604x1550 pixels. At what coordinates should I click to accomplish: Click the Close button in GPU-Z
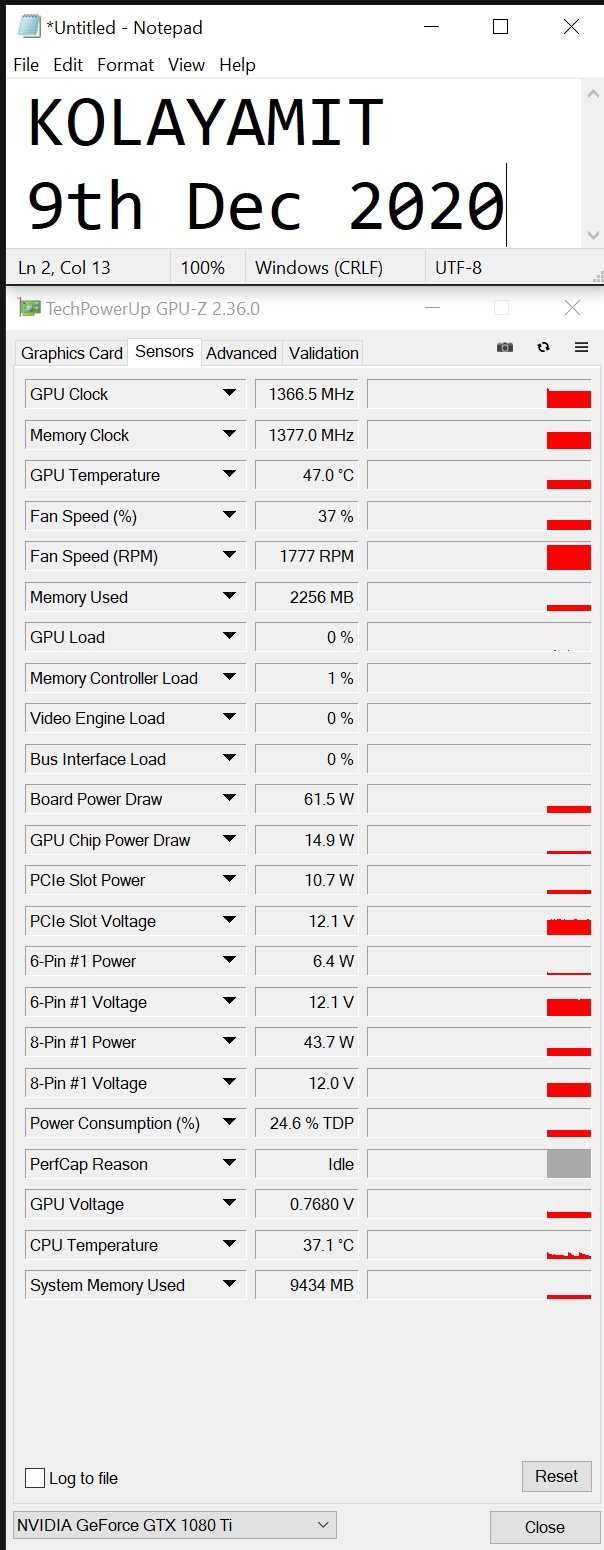(545, 1527)
